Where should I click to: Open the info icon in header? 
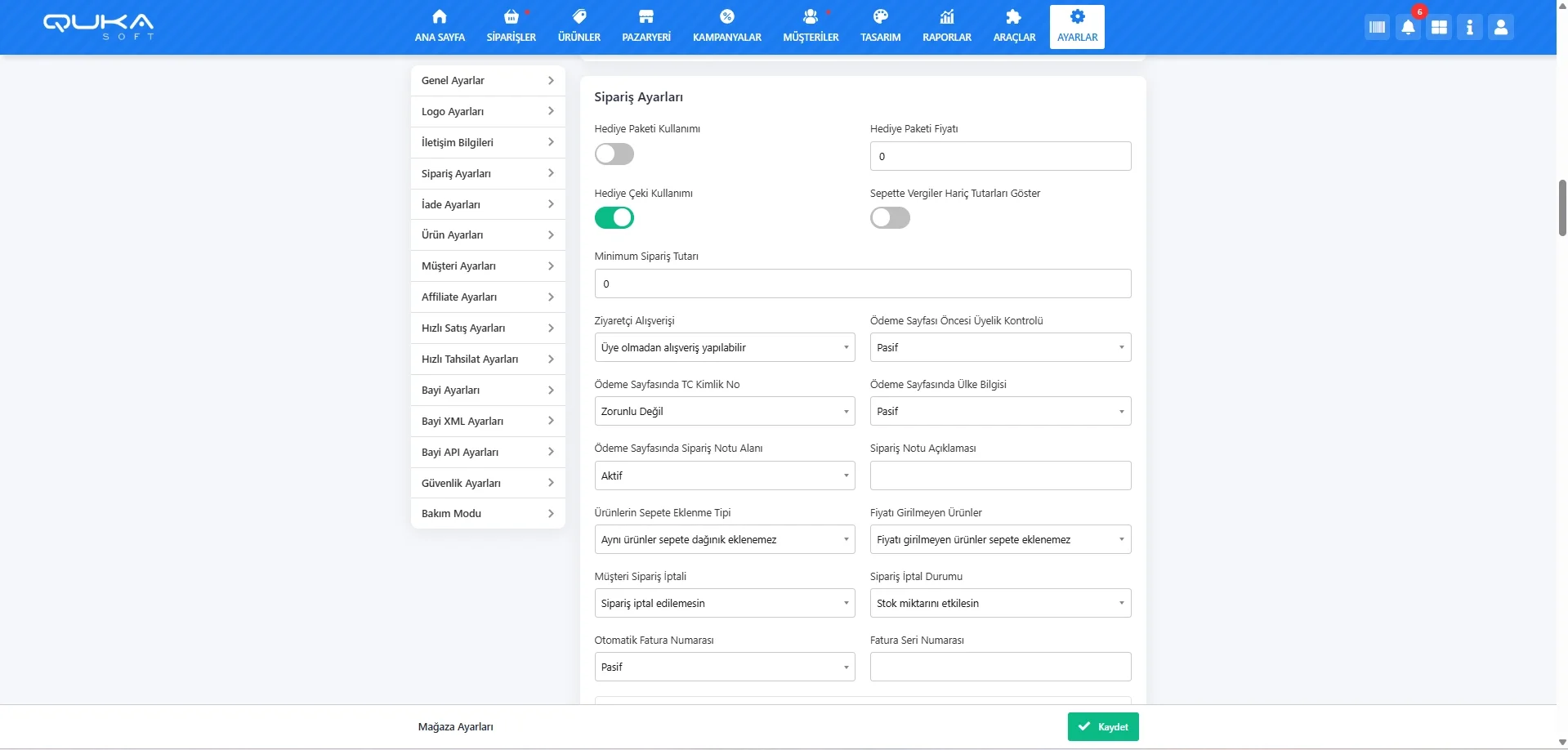click(1469, 27)
